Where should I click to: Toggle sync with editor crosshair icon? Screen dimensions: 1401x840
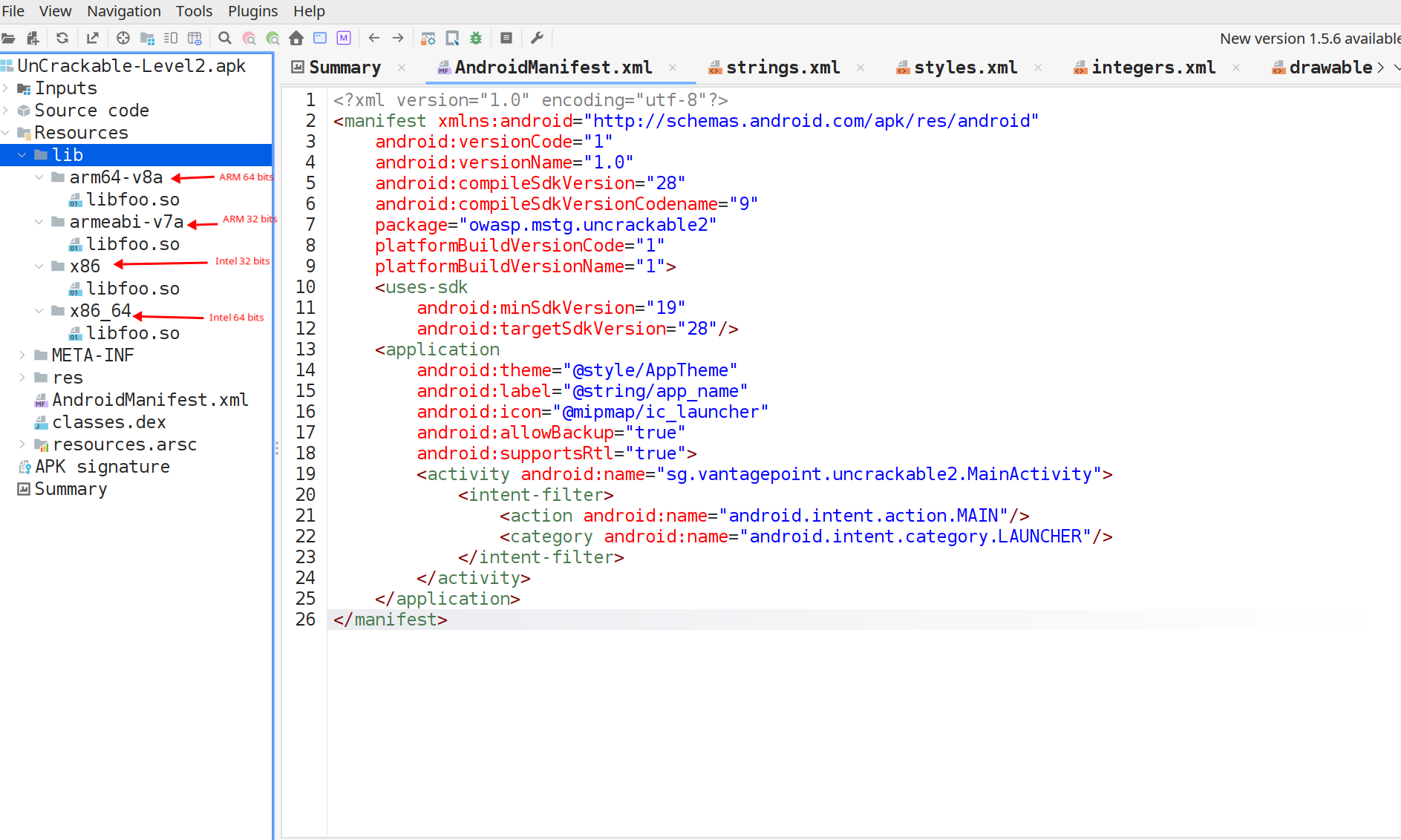[123, 38]
